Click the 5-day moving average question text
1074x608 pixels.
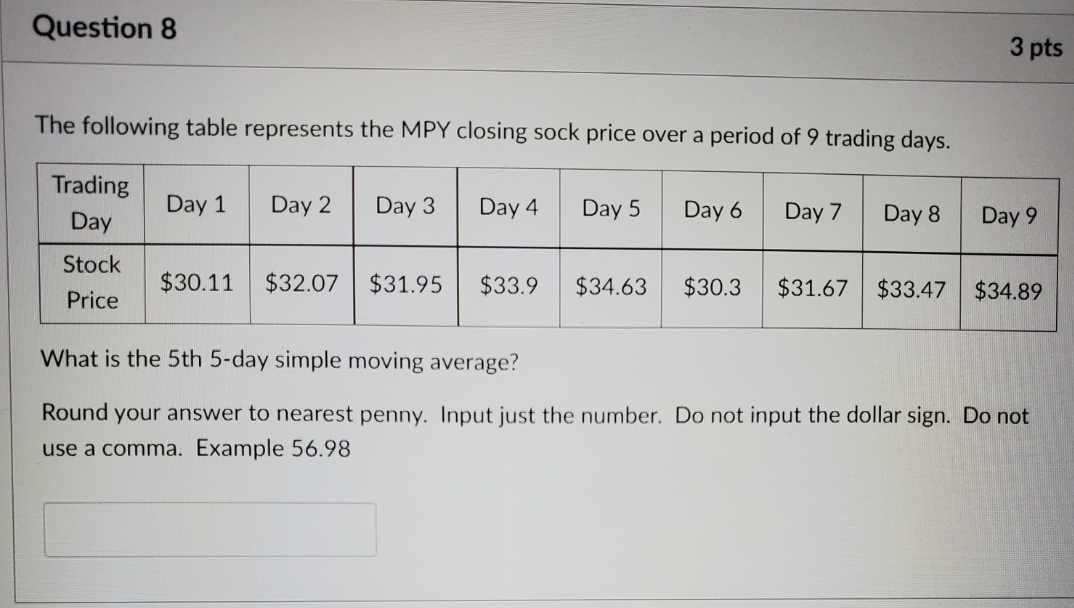point(277,360)
